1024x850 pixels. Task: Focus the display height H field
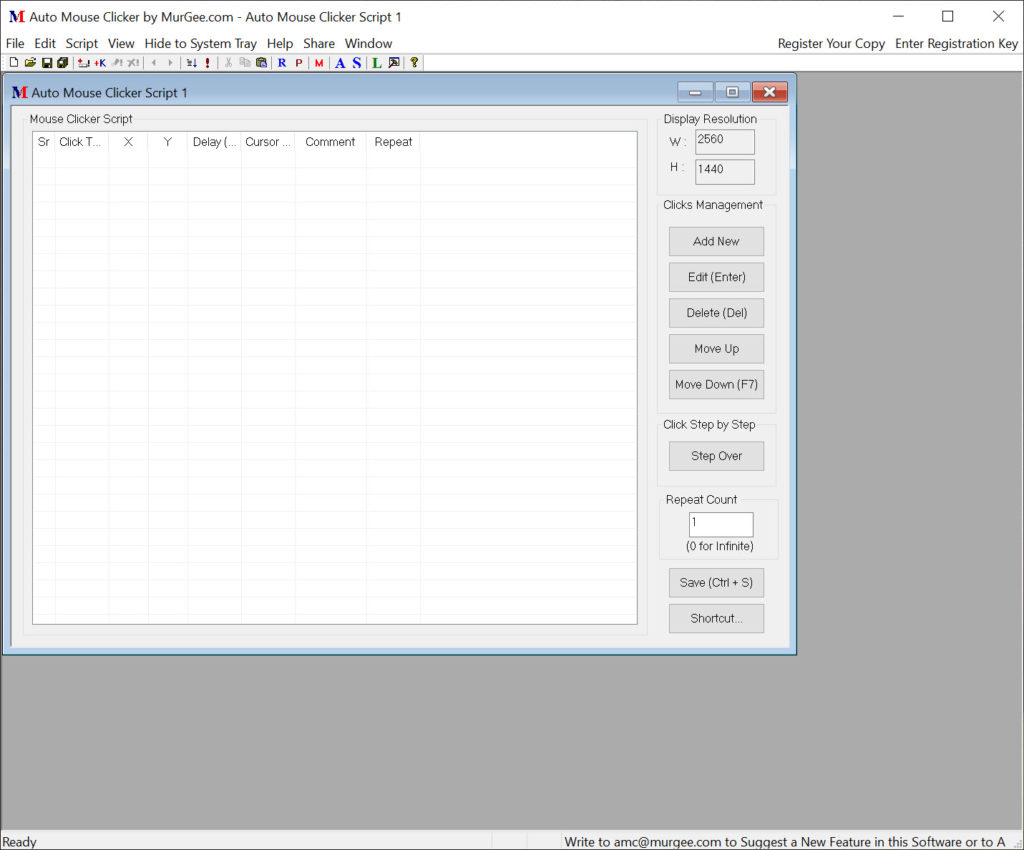[x=724, y=172]
